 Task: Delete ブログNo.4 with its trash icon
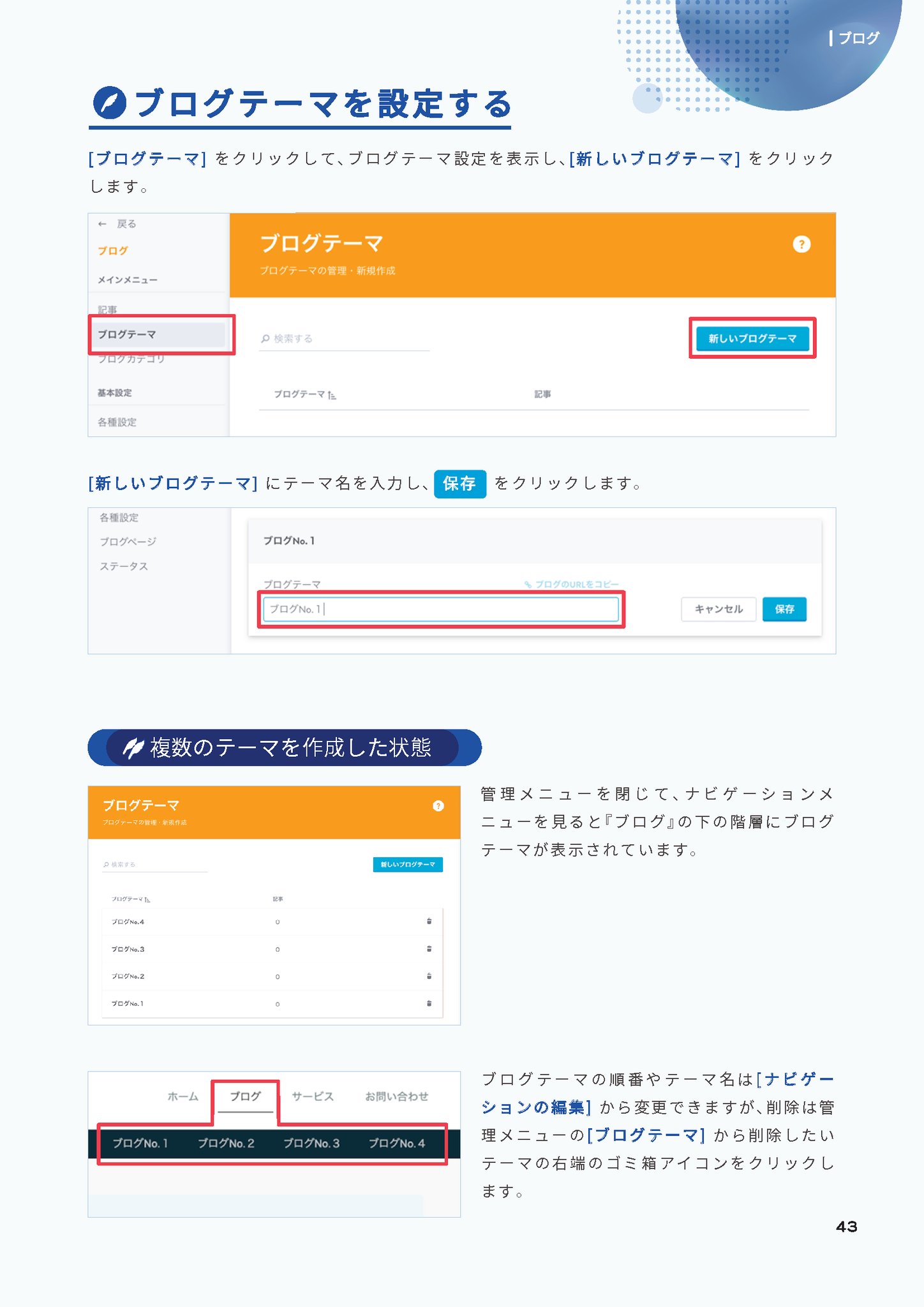(429, 921)
